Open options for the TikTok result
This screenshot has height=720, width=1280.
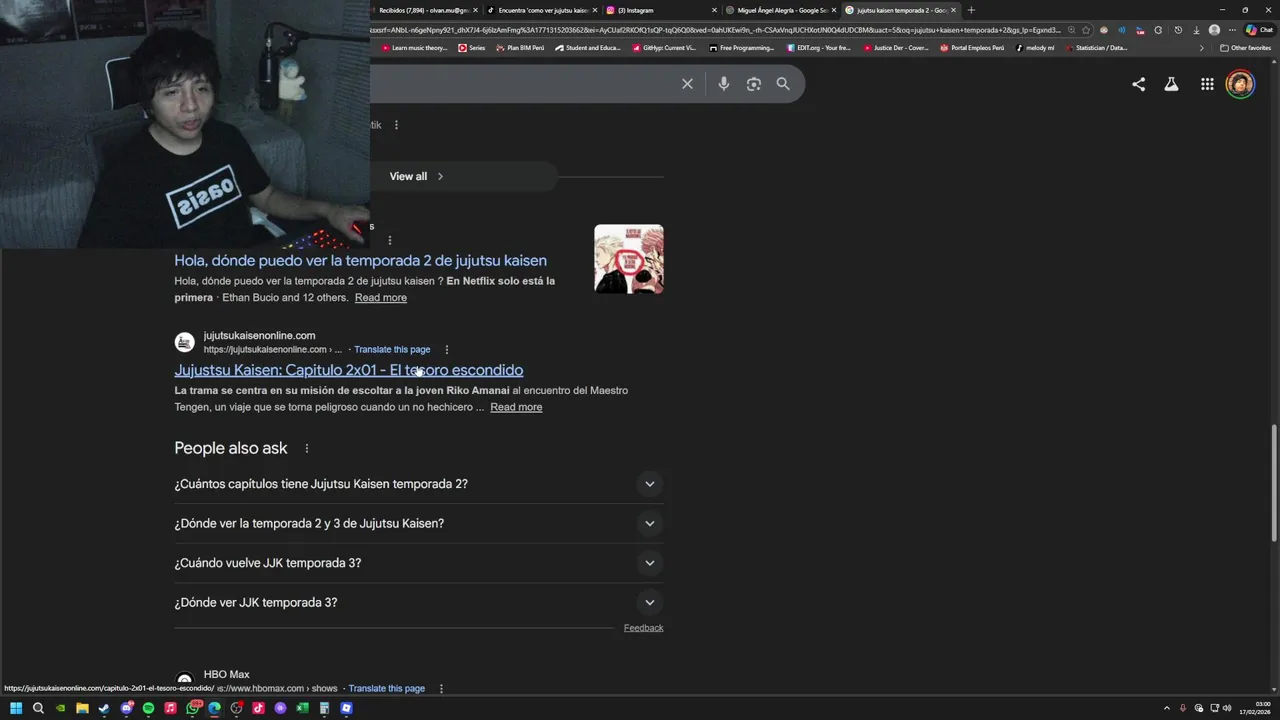[x=396, y=125]
